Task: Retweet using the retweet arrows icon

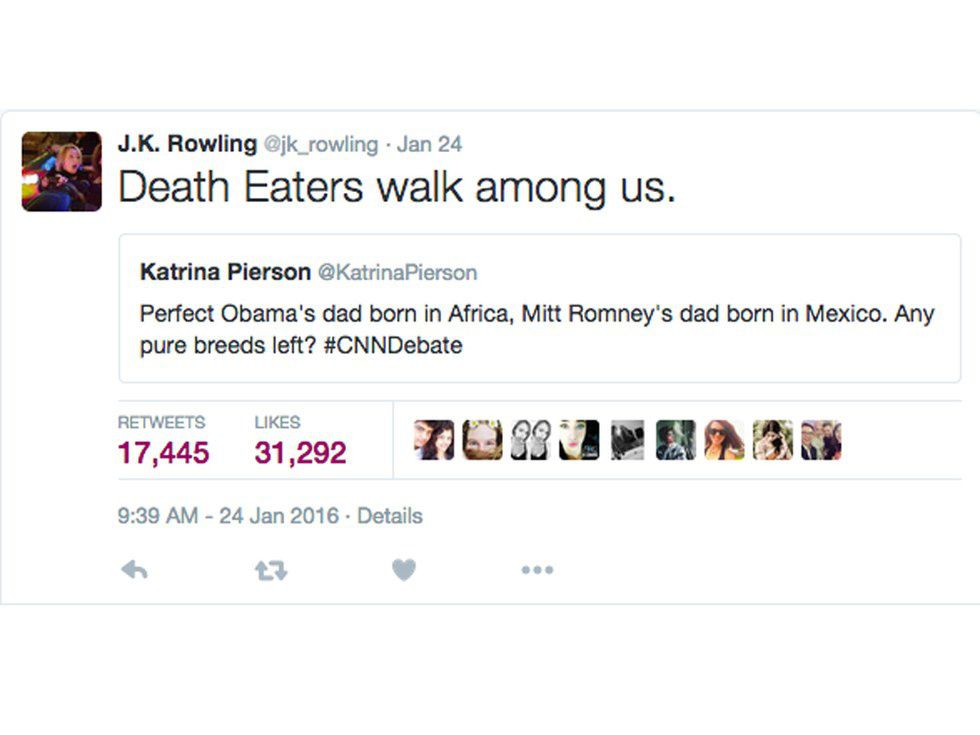Action: pyautogui.click(x=269, y=570)
